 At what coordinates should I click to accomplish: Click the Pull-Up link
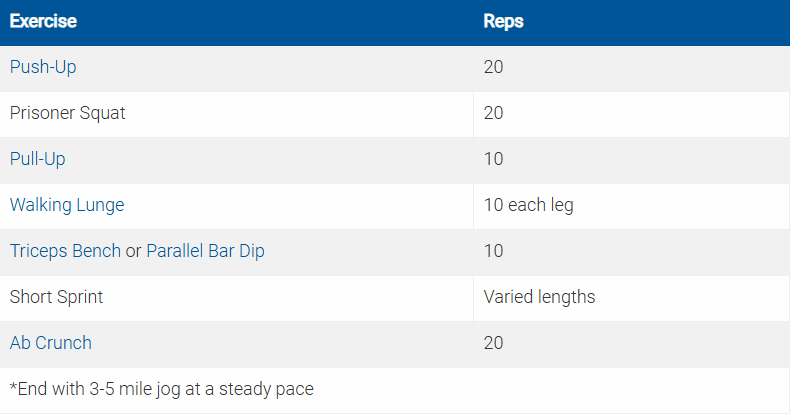(38, 159)
